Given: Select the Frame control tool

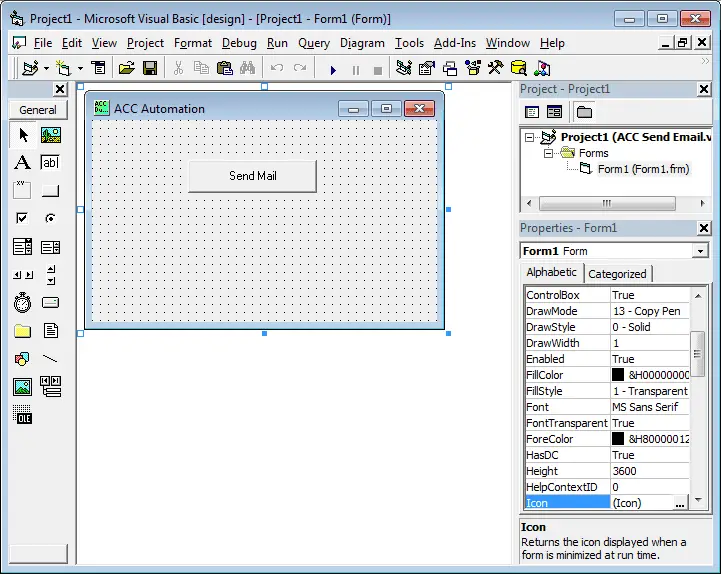Looking at the screenshot, I should point(23,190).
